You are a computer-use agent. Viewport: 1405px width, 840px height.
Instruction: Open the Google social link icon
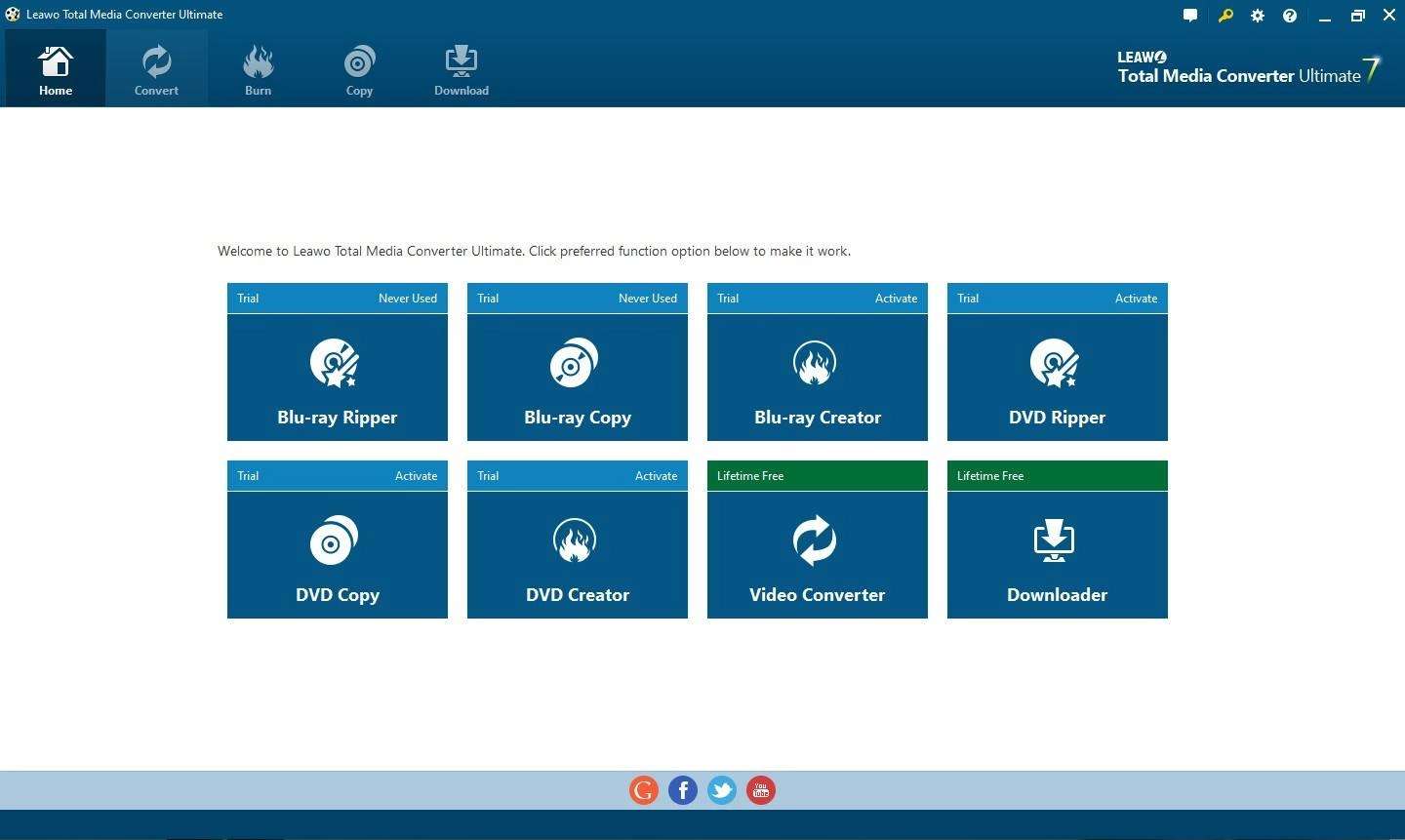pyautogui.click(x=644, y=790)
